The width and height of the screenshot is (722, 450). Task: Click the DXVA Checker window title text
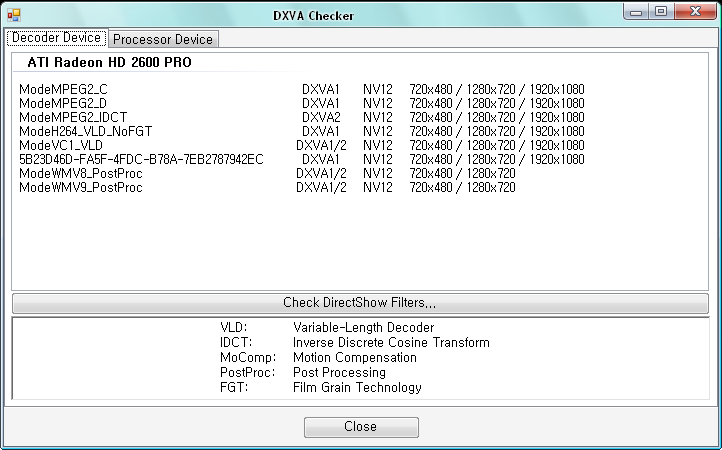coord(314,16)
